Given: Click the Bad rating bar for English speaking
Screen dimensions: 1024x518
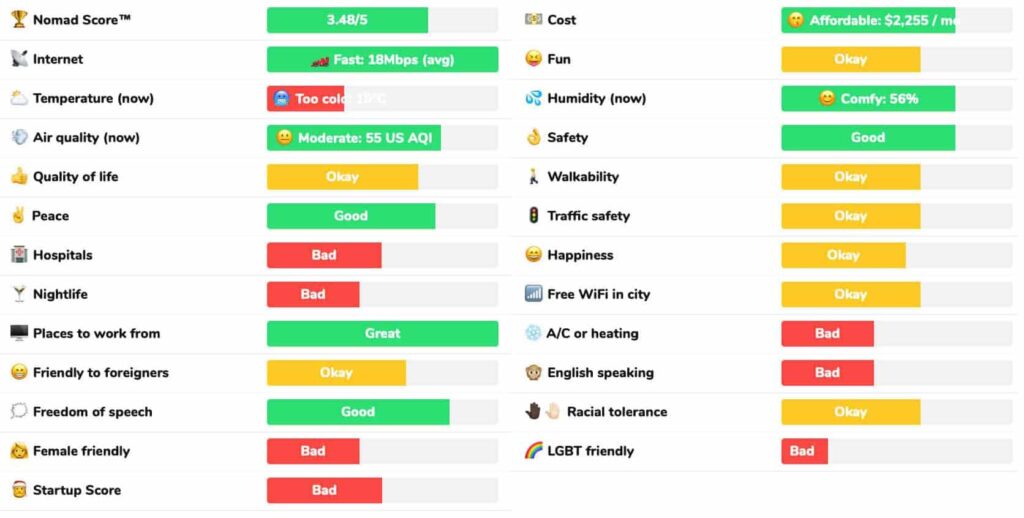Looking at the screenshot, I should click(x=827, y=373).
